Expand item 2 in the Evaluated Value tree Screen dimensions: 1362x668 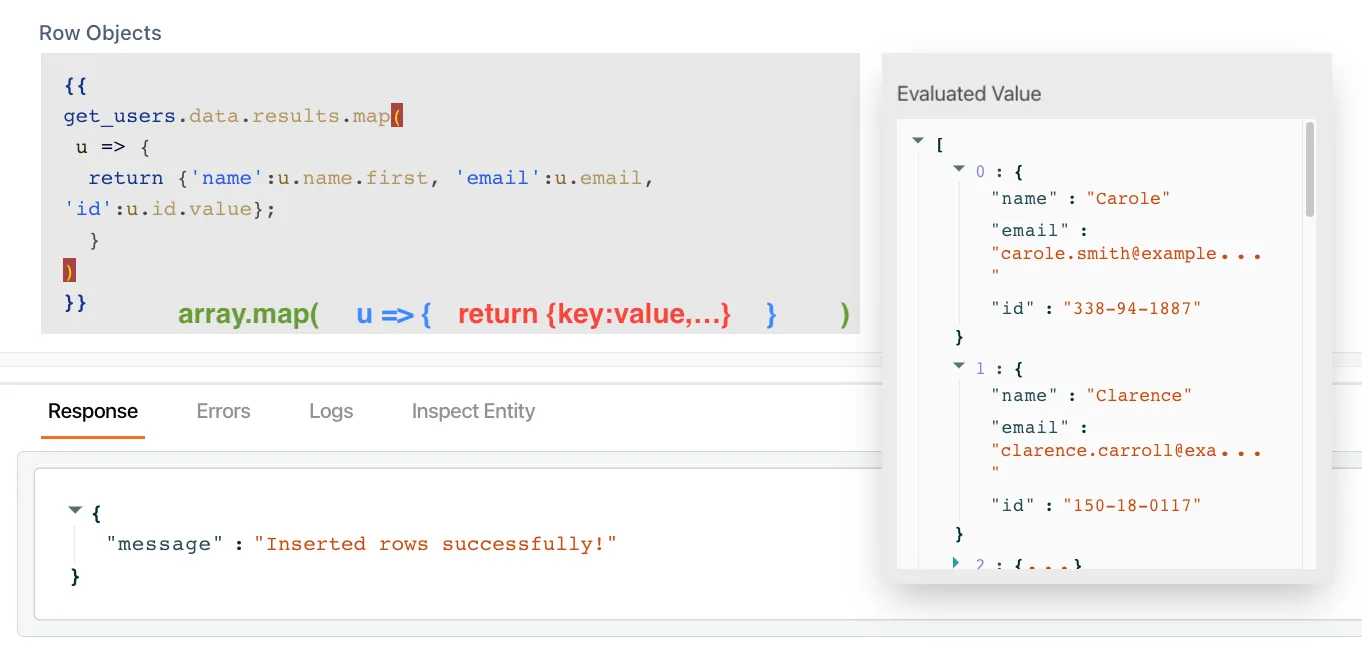(x=957, y=563)
